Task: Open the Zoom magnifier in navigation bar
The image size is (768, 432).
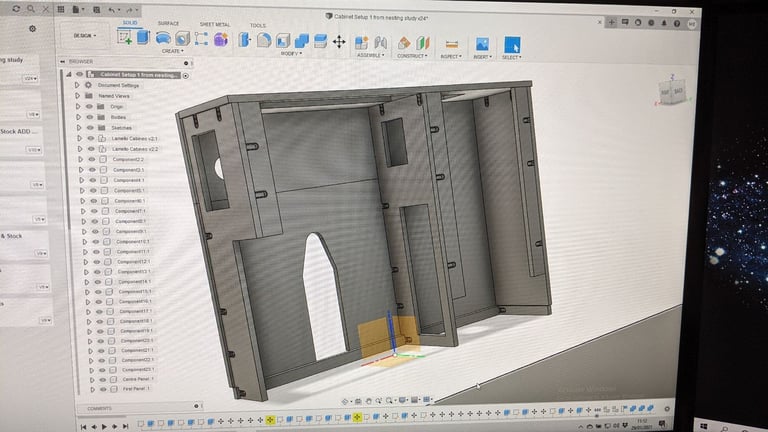Action: click(x=379, y=401)
